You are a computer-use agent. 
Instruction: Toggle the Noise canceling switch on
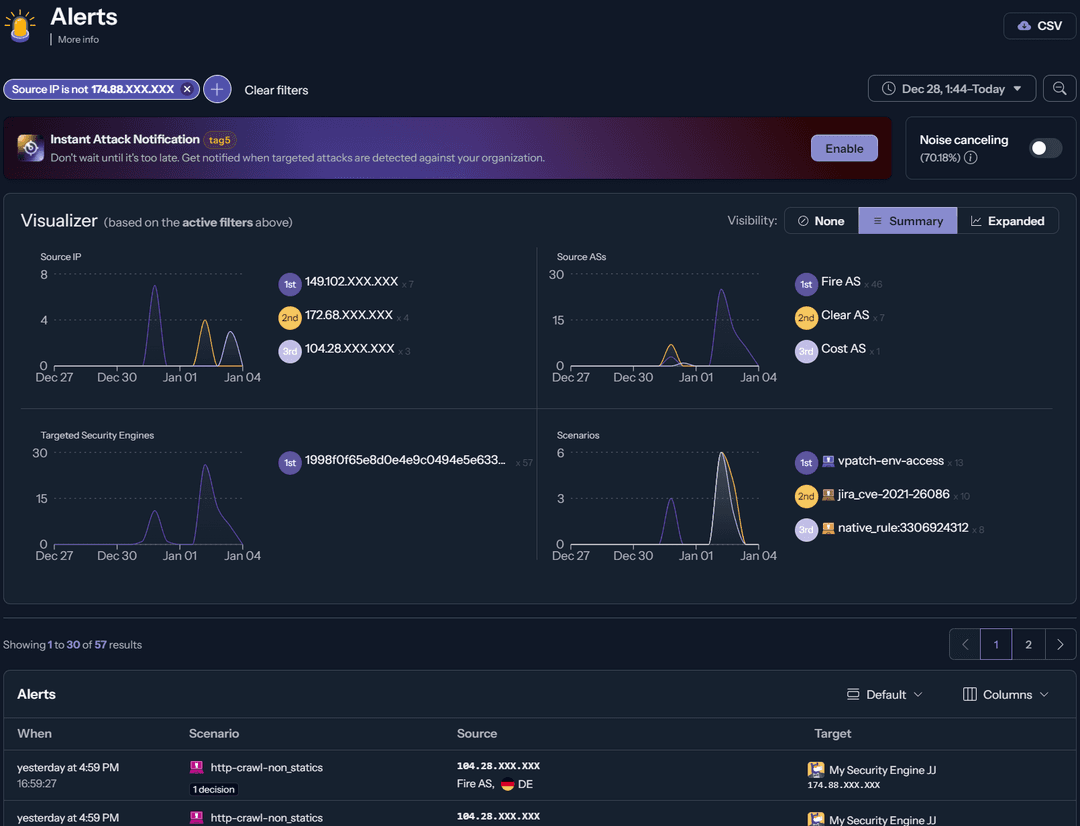tap(1044, 147)
